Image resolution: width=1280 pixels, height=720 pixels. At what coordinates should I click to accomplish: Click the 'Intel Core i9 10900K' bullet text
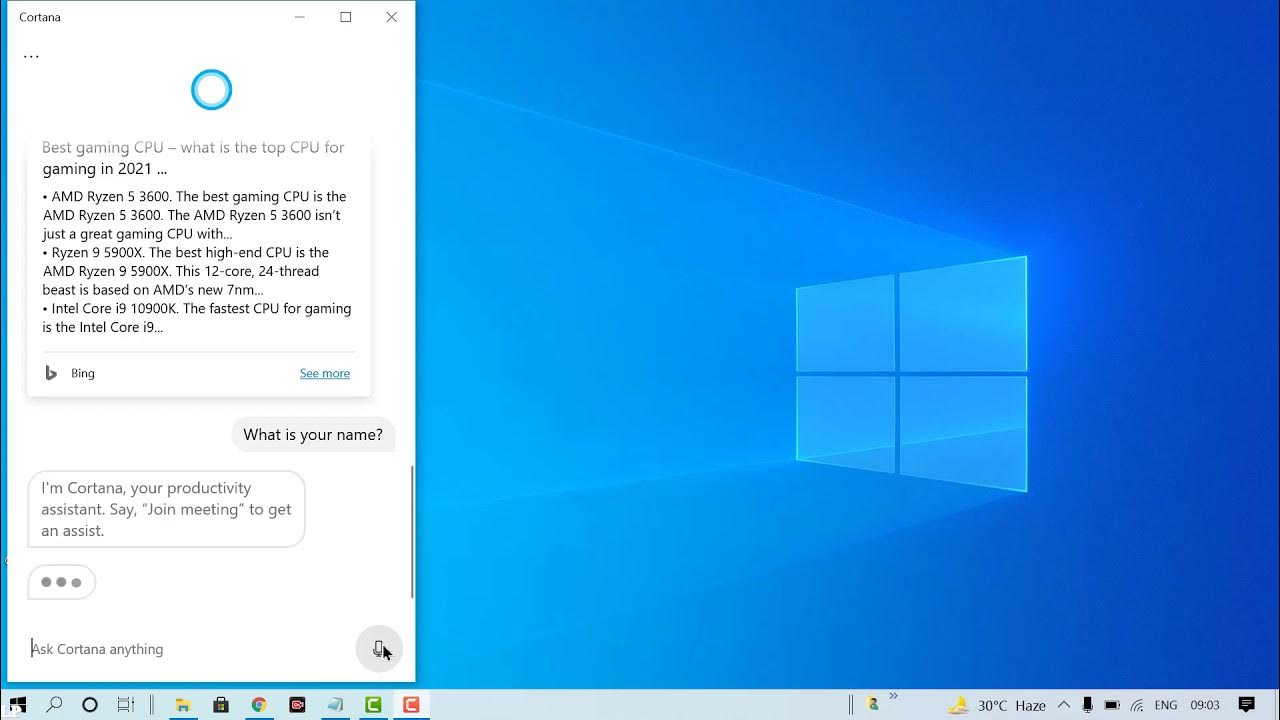(x=197, y=318)
